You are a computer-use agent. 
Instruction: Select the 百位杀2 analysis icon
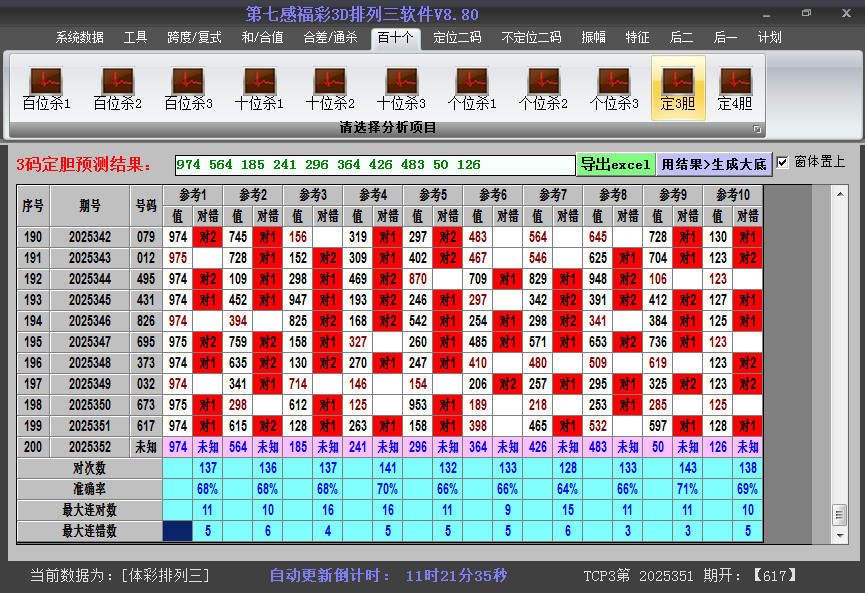tap(117, 88)
